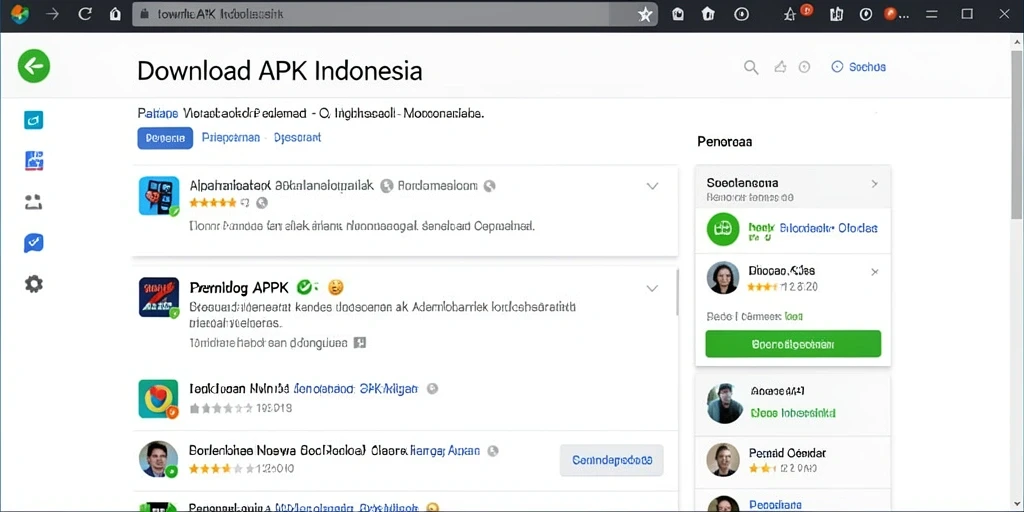The width and height of the screenshot is (1024, 512).
Task: Click the emoji icon beside Premidog APPK
Action: [335, 287]
